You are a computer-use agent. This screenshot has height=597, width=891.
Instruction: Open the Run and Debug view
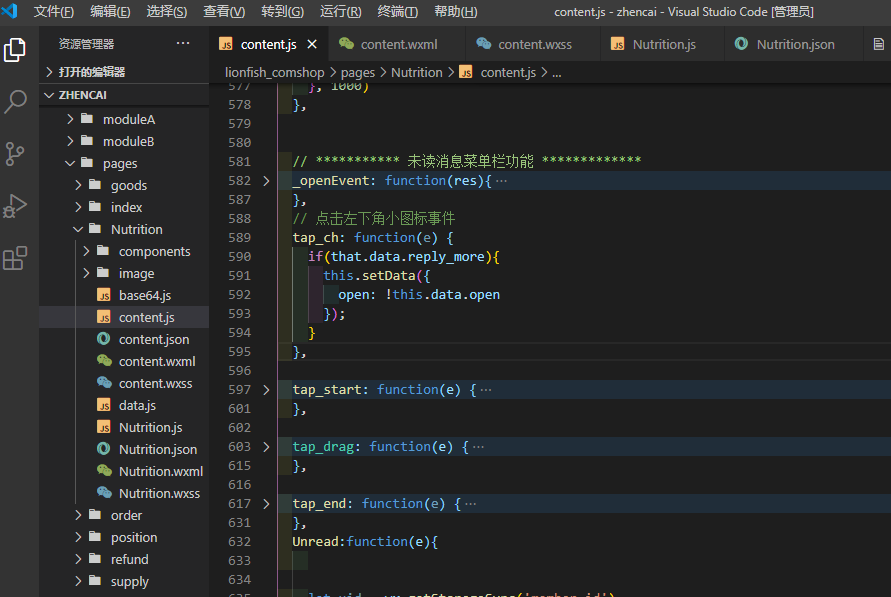15,206
